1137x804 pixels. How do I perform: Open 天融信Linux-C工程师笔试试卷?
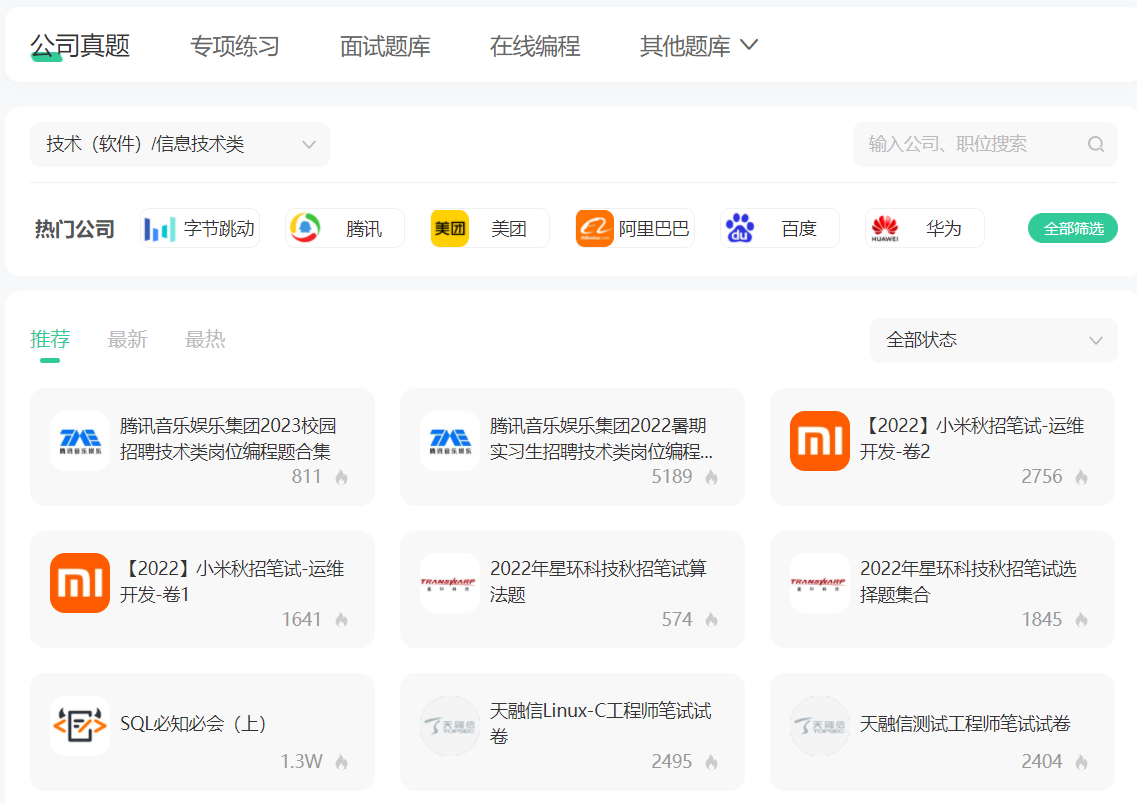[572, 732]
